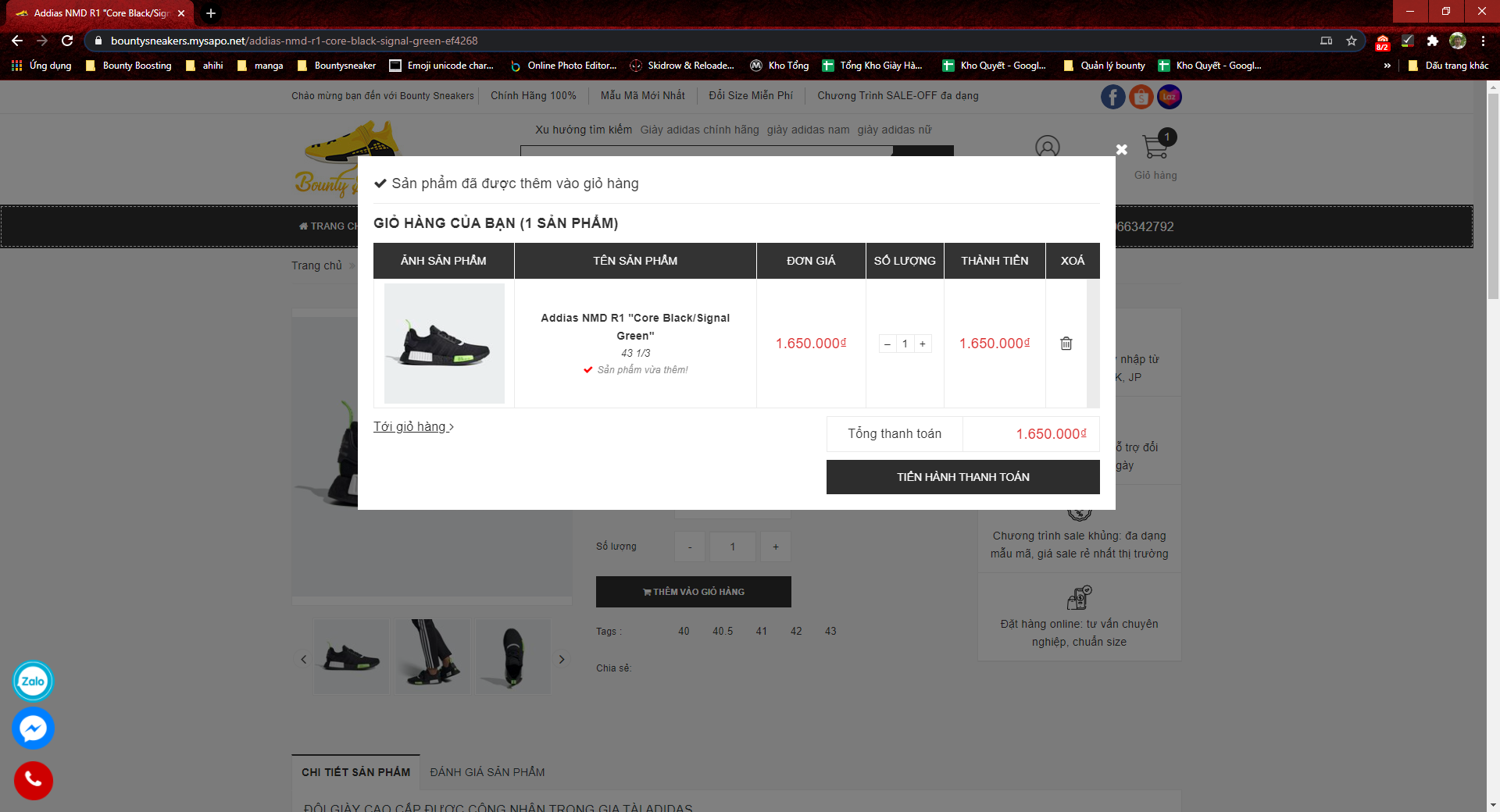Show the next product thumbnails

click(562, 660)
